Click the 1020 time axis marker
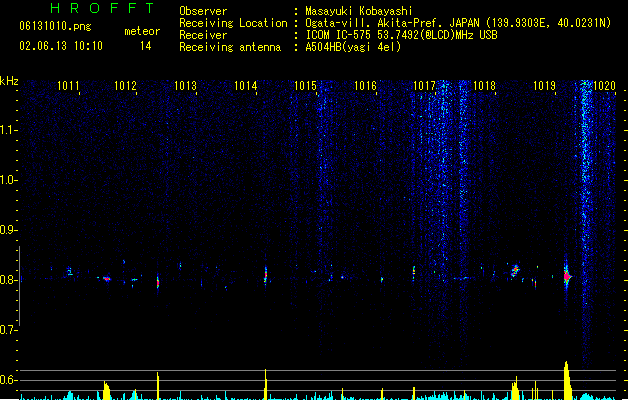This screenshot has height=400, width=629. click(604, 86)
